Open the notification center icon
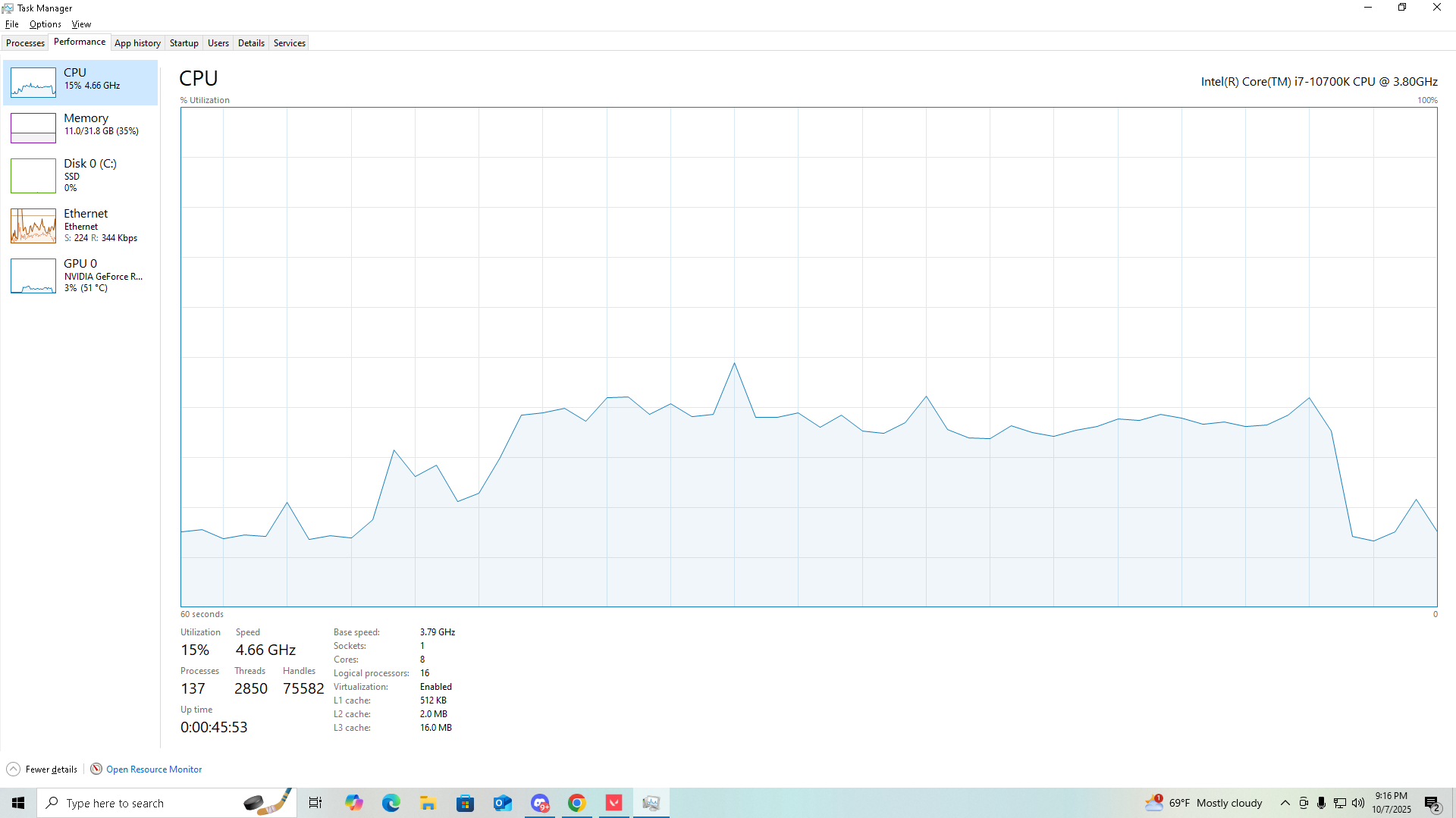1456x818 pixels. pyautogui.click(x=1432, y=804)
